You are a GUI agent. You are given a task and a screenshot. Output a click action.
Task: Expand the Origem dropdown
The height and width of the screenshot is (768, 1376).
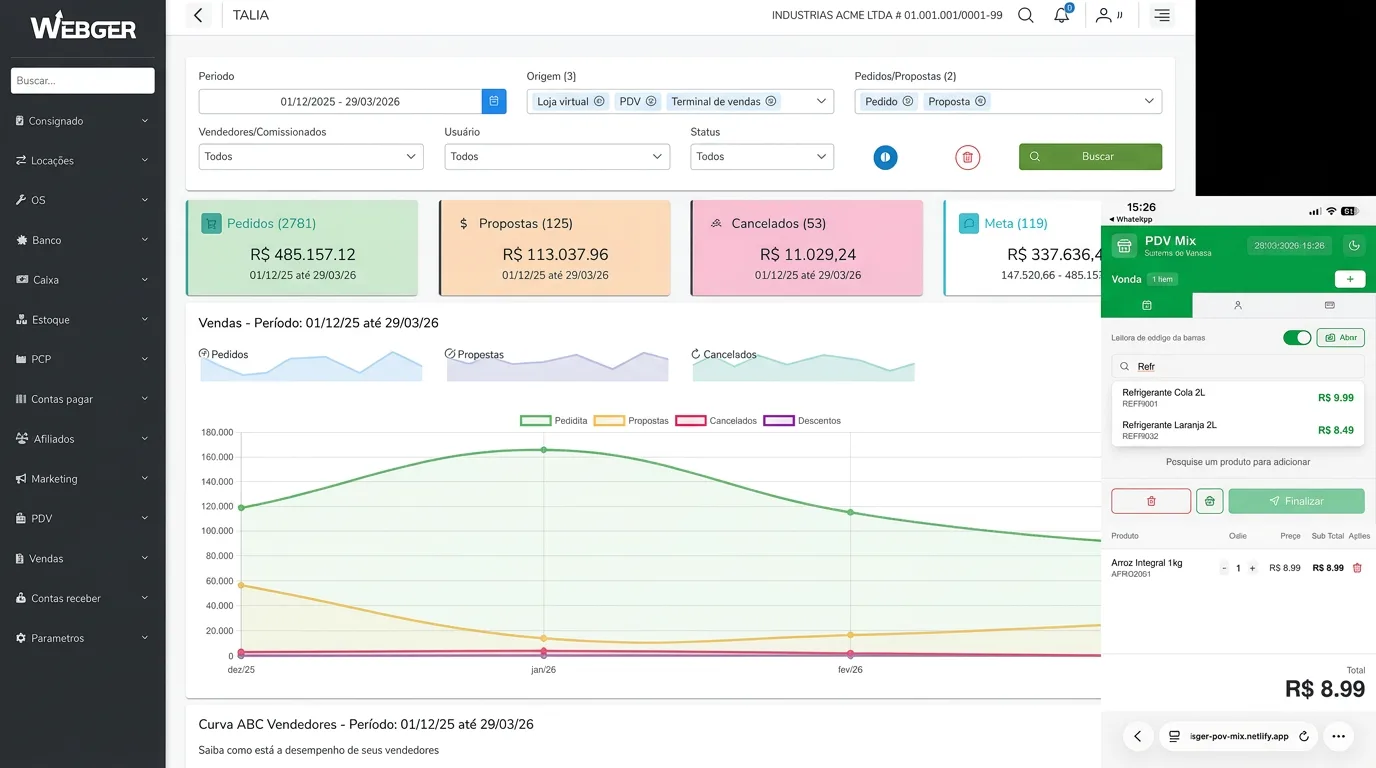click(x=821, y=101)
